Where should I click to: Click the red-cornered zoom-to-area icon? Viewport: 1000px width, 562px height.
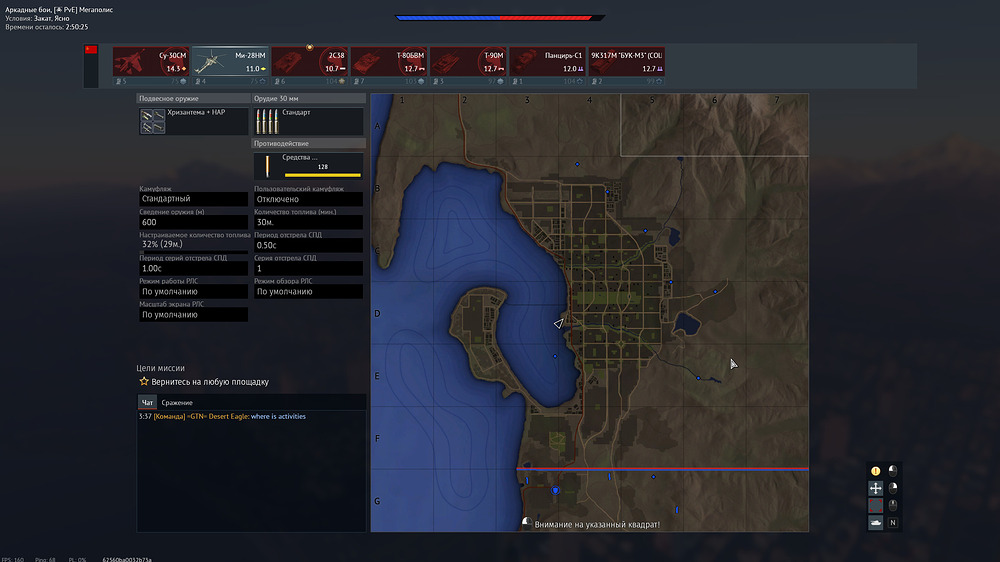[876, 505]
